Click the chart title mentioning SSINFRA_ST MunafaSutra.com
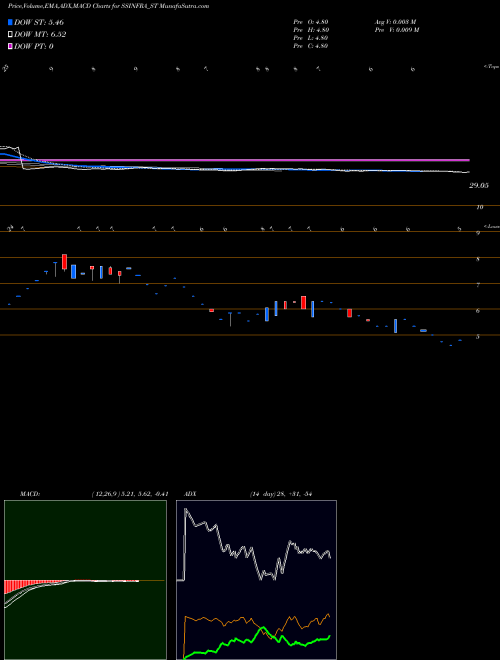The image size is (500, 660). (109, 6)
